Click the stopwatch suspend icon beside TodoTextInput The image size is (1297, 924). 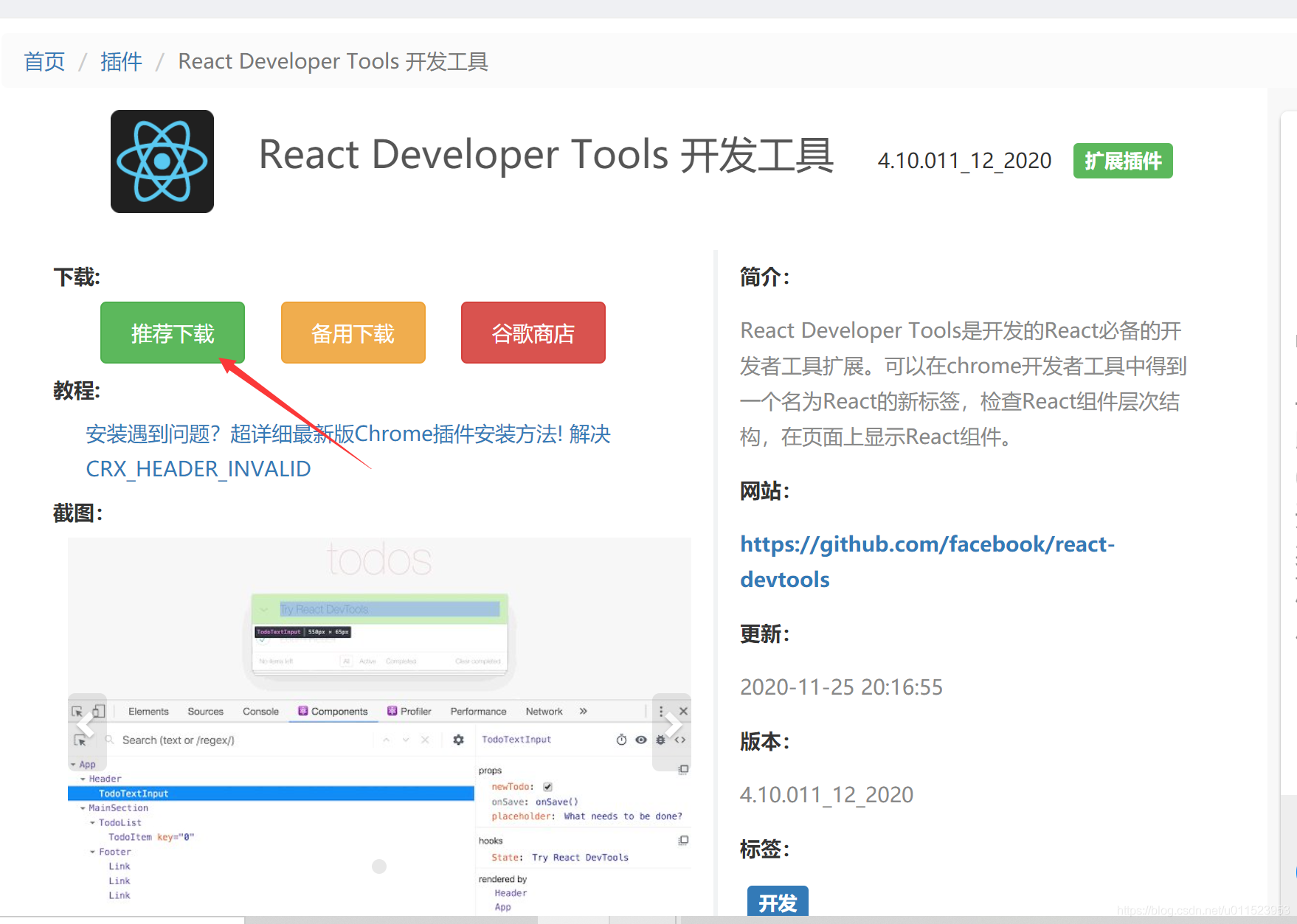(621, 740)
